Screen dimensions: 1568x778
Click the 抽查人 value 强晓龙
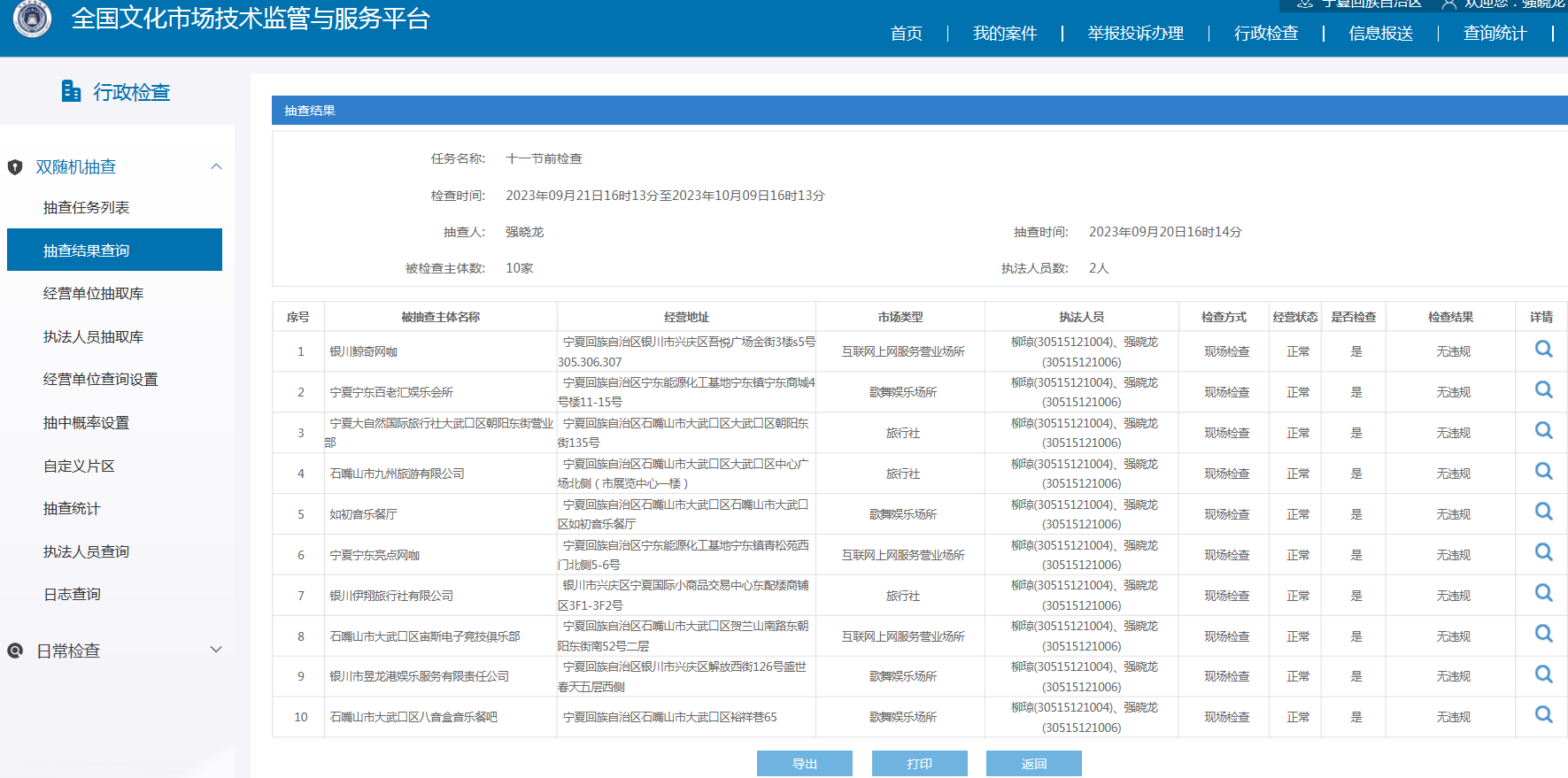coord(524,232)
